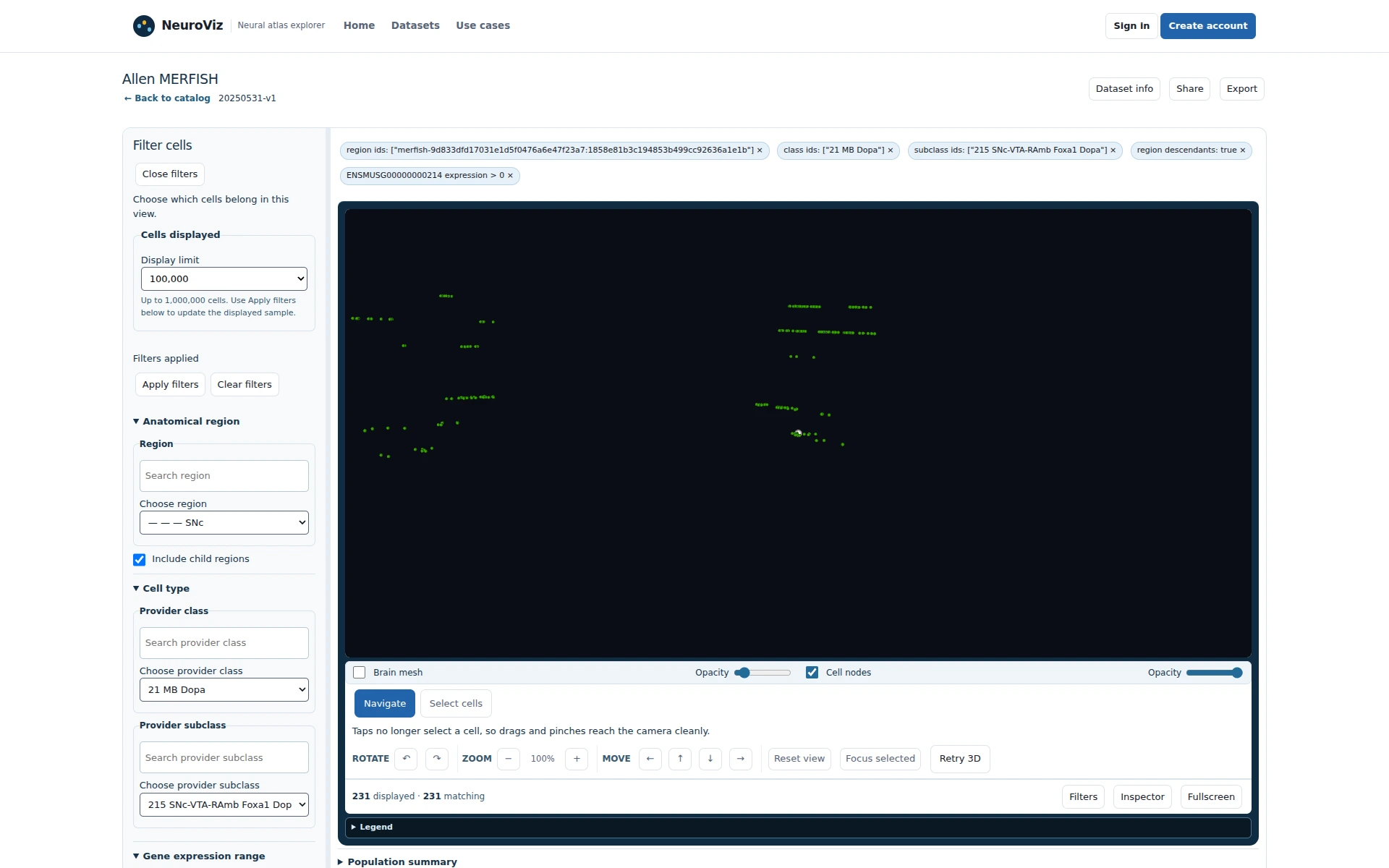Toggle Include child regions checkbox

[140, 560]
